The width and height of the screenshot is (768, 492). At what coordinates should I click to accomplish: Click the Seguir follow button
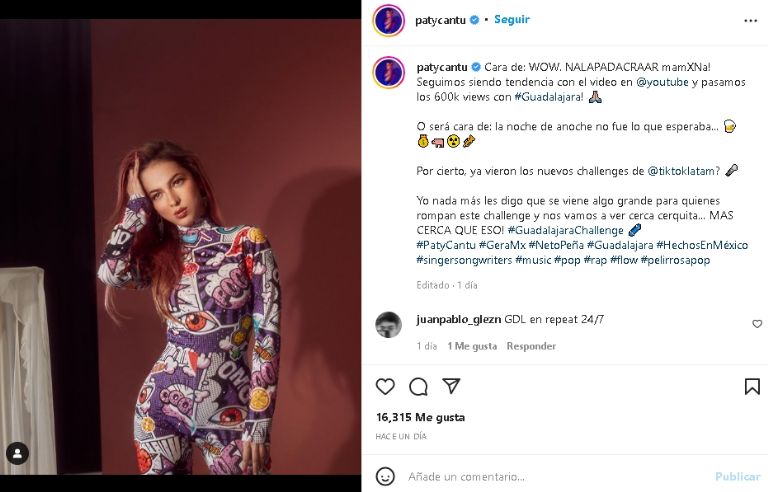tap(512, 20)
